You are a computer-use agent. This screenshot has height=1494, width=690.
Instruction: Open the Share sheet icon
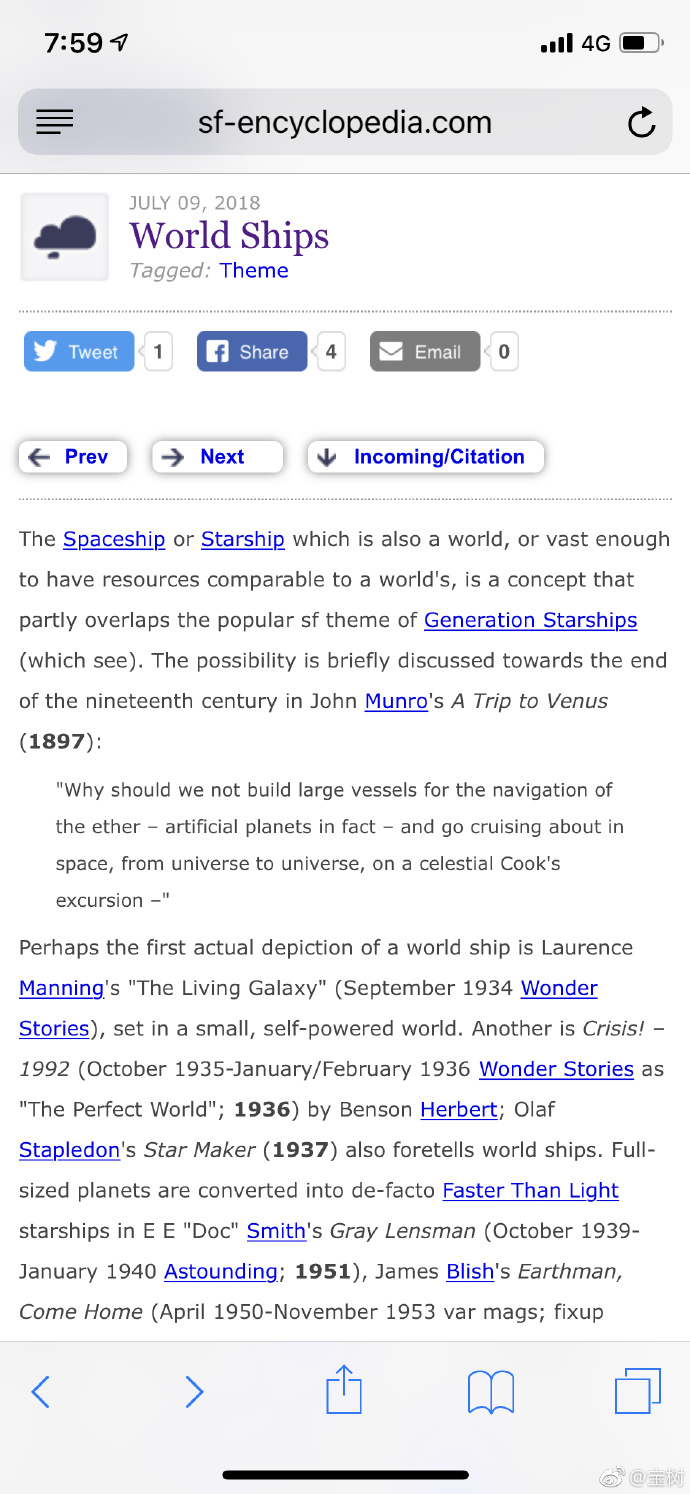point(344,1390)
